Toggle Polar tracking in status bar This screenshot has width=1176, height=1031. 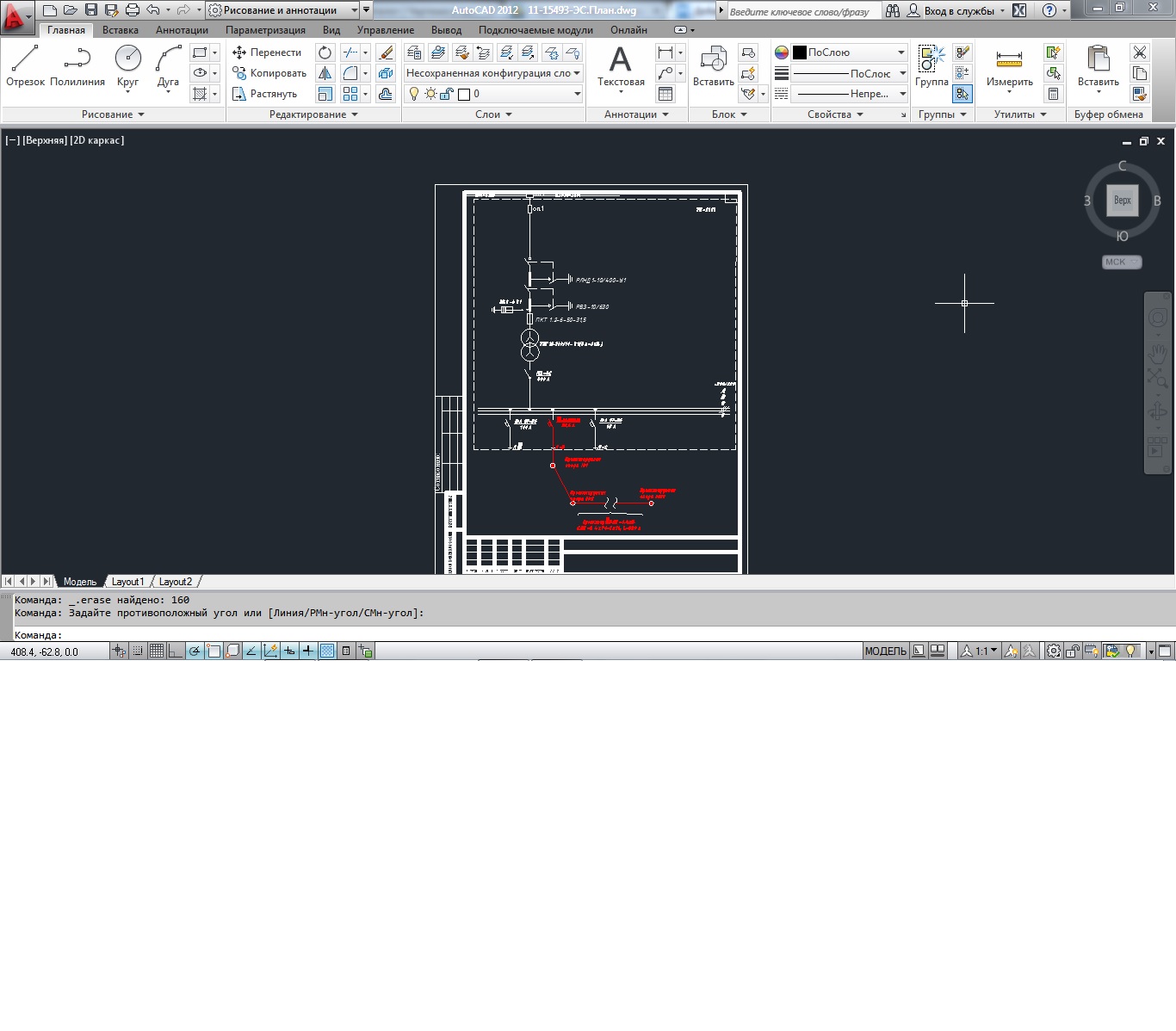(x=195, y=651)
